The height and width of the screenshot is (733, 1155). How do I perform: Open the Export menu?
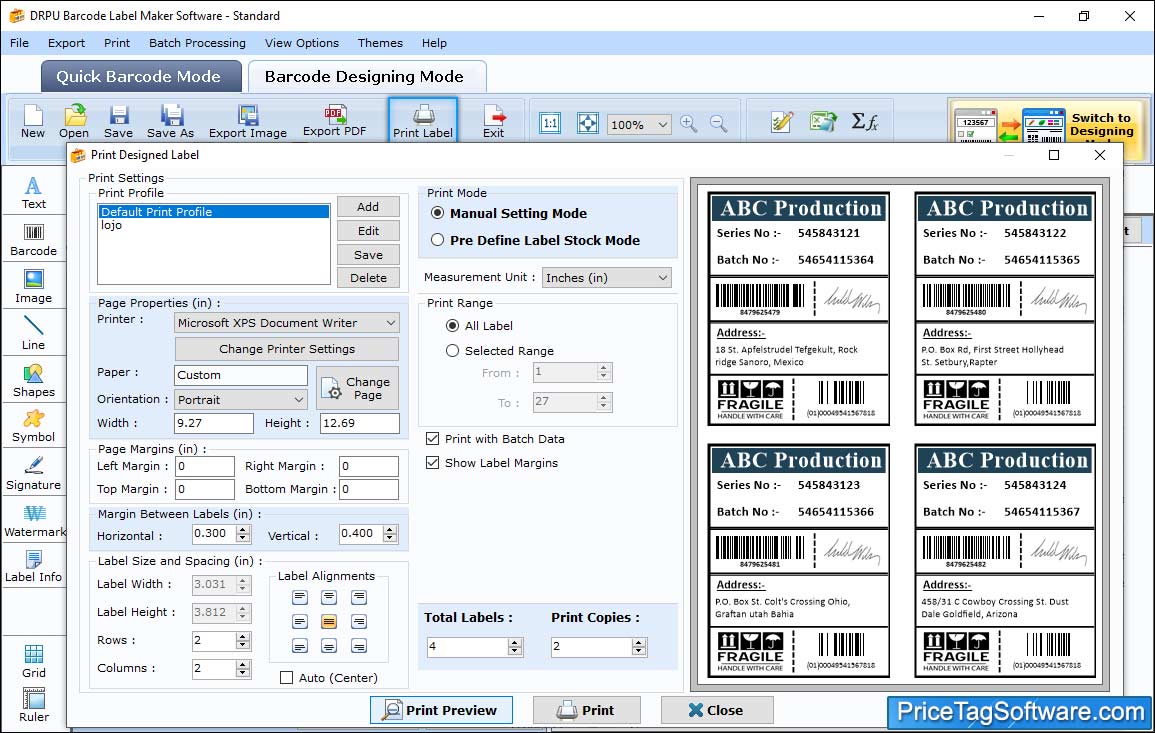[x=66, y=43]
